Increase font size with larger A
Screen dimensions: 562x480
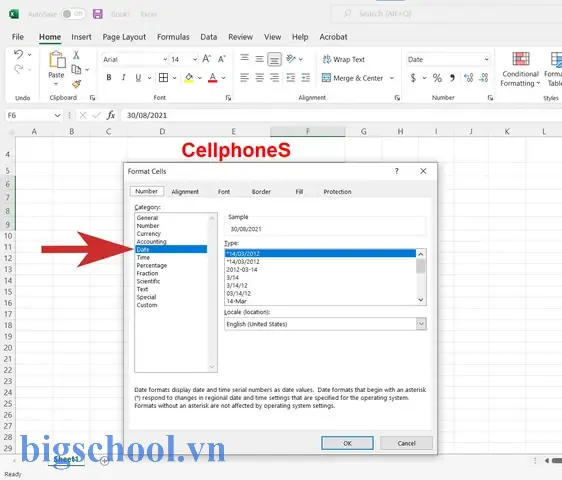point(207,59)
